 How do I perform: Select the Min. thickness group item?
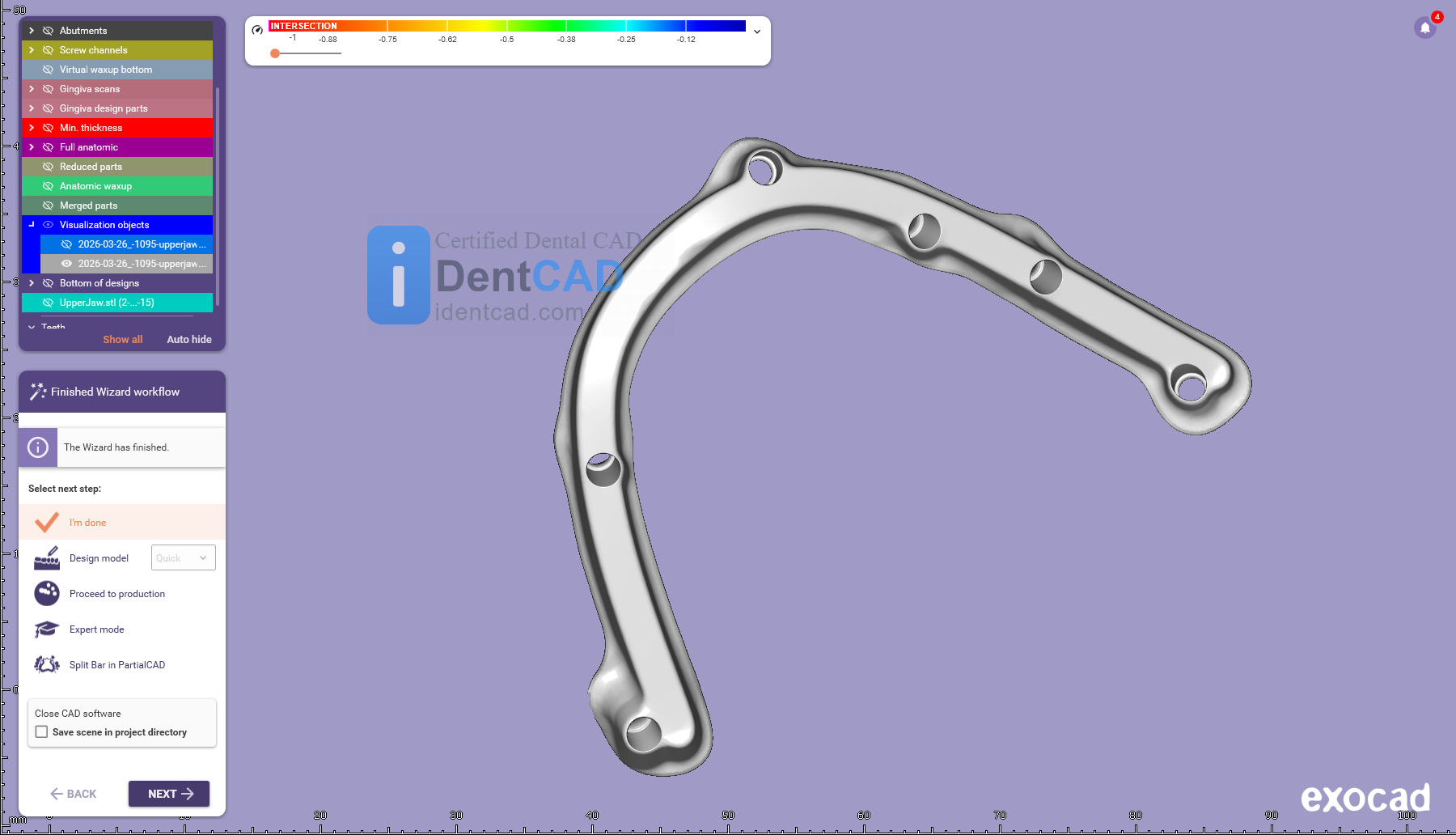click(91, 128)
